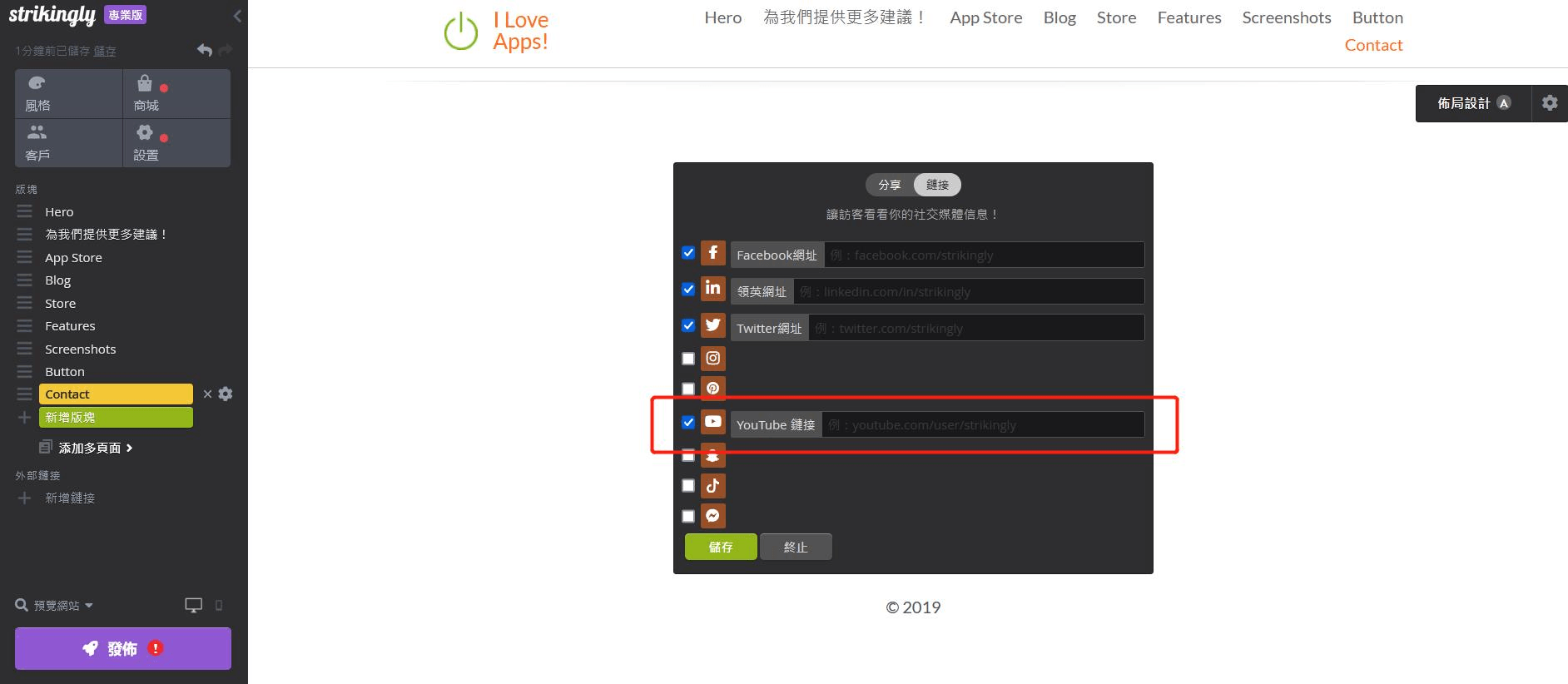Click the Facebook social icon

[713, 253]
